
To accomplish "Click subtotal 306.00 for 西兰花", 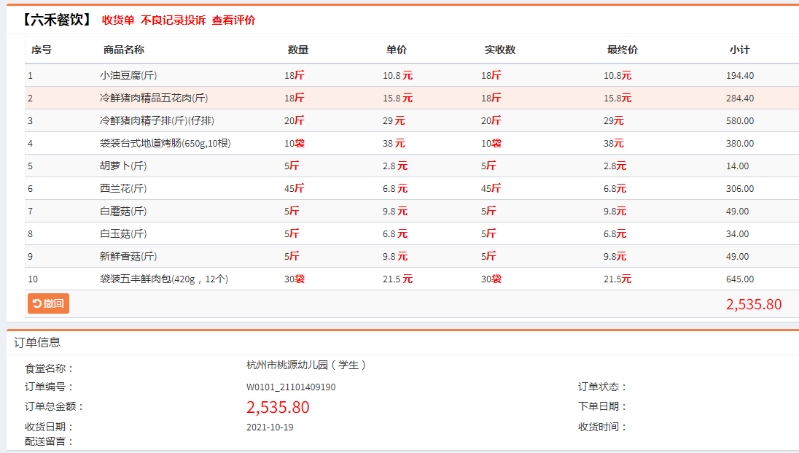I will click(x=740, y=189).
